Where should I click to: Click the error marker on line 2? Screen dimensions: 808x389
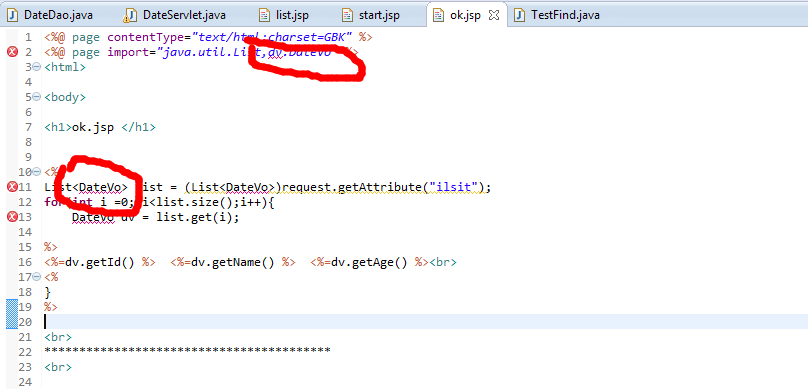(12, 52)
